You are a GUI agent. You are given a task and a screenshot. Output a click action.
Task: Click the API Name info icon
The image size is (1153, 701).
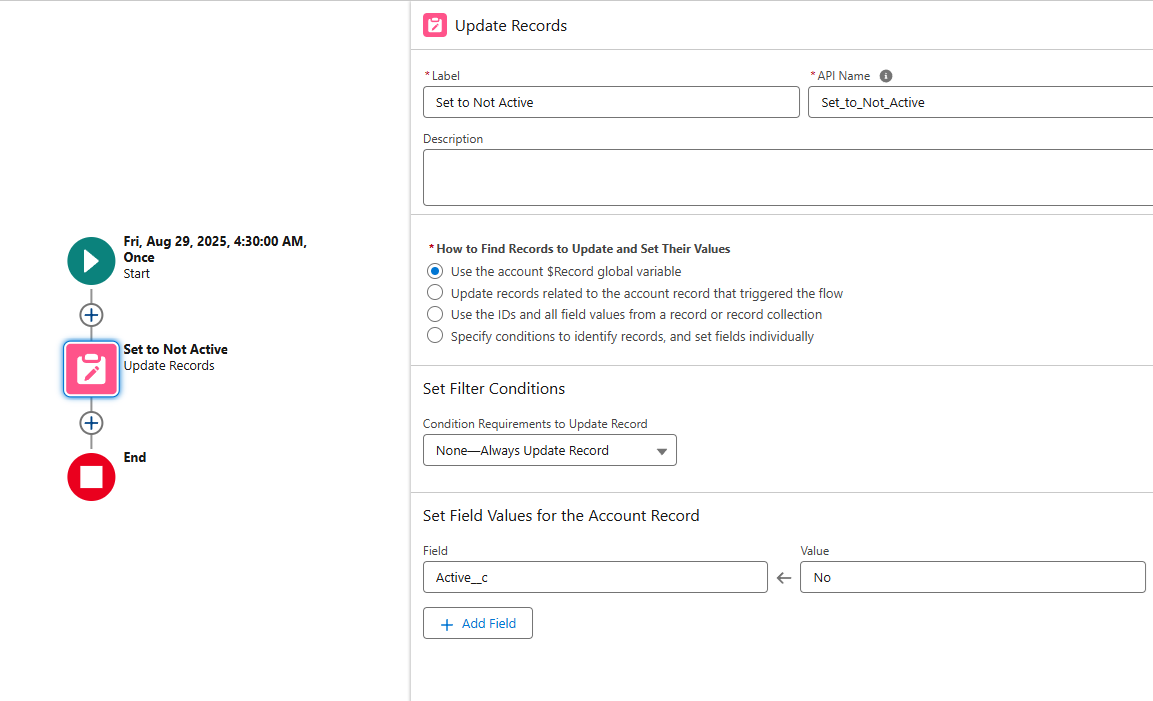click(x=886, y=76)
